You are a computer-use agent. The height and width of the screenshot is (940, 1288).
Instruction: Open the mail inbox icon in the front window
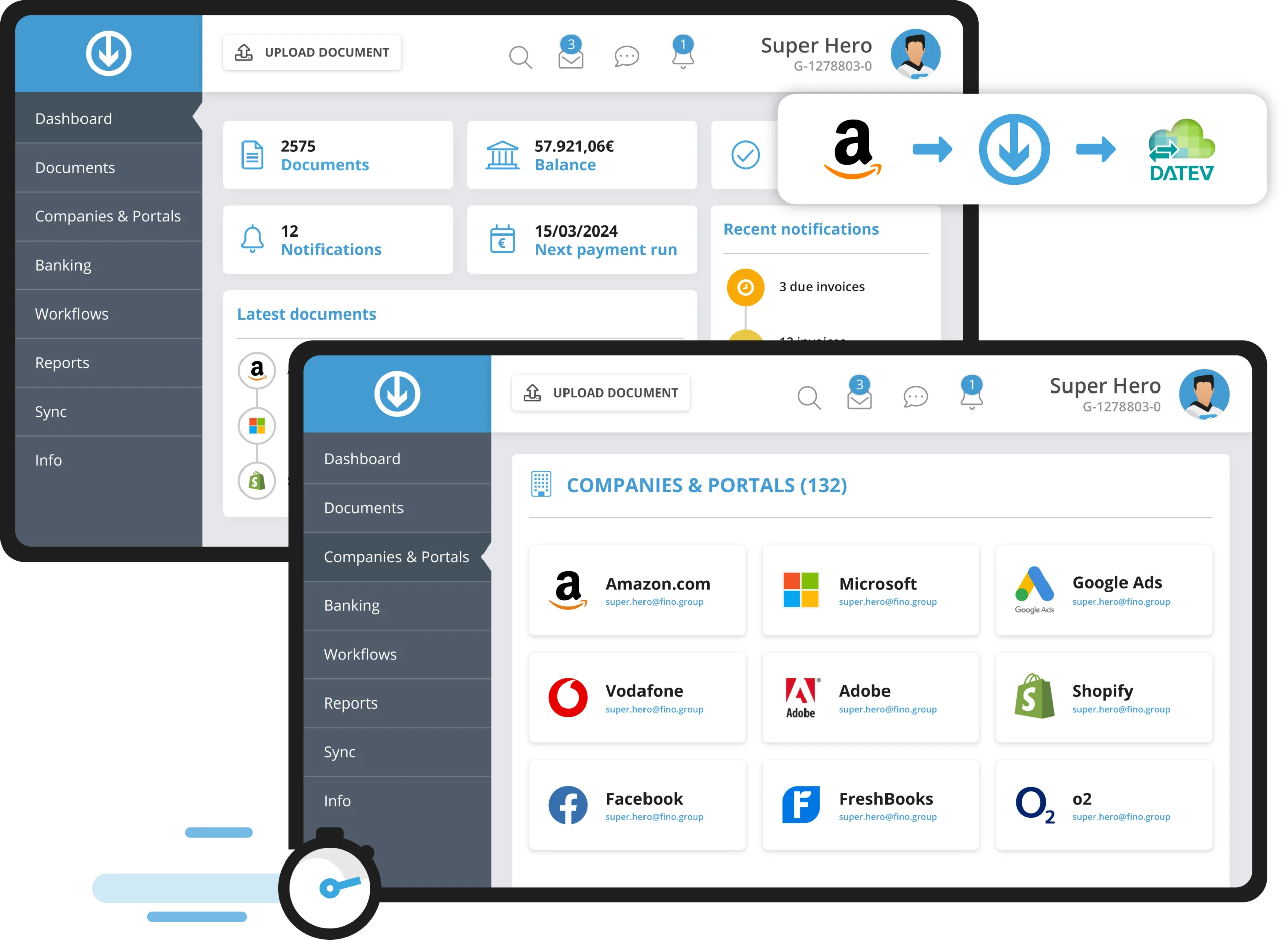click(x=859, y=393)
